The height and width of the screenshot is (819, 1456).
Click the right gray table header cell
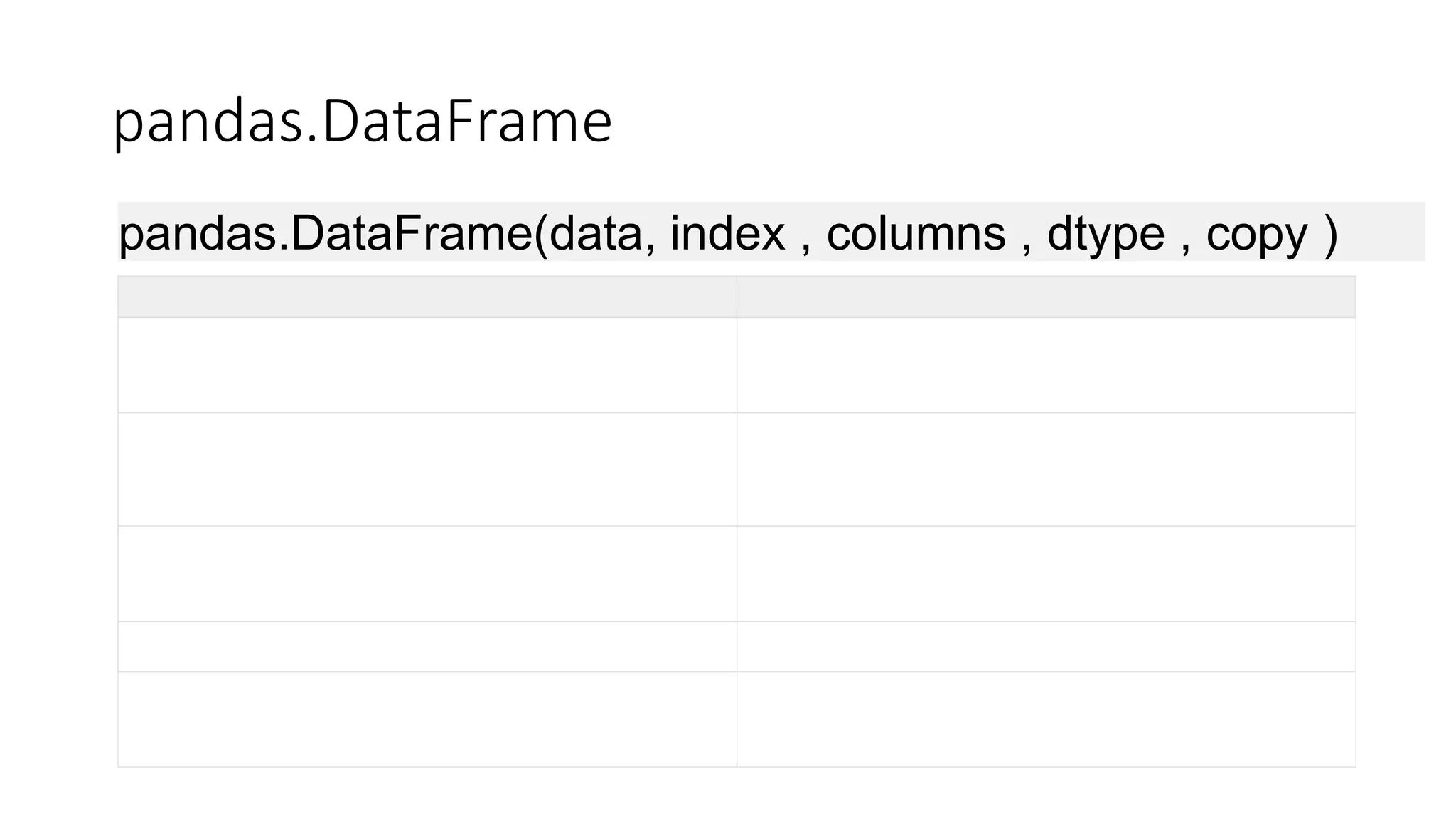(x=1046, y=296)
